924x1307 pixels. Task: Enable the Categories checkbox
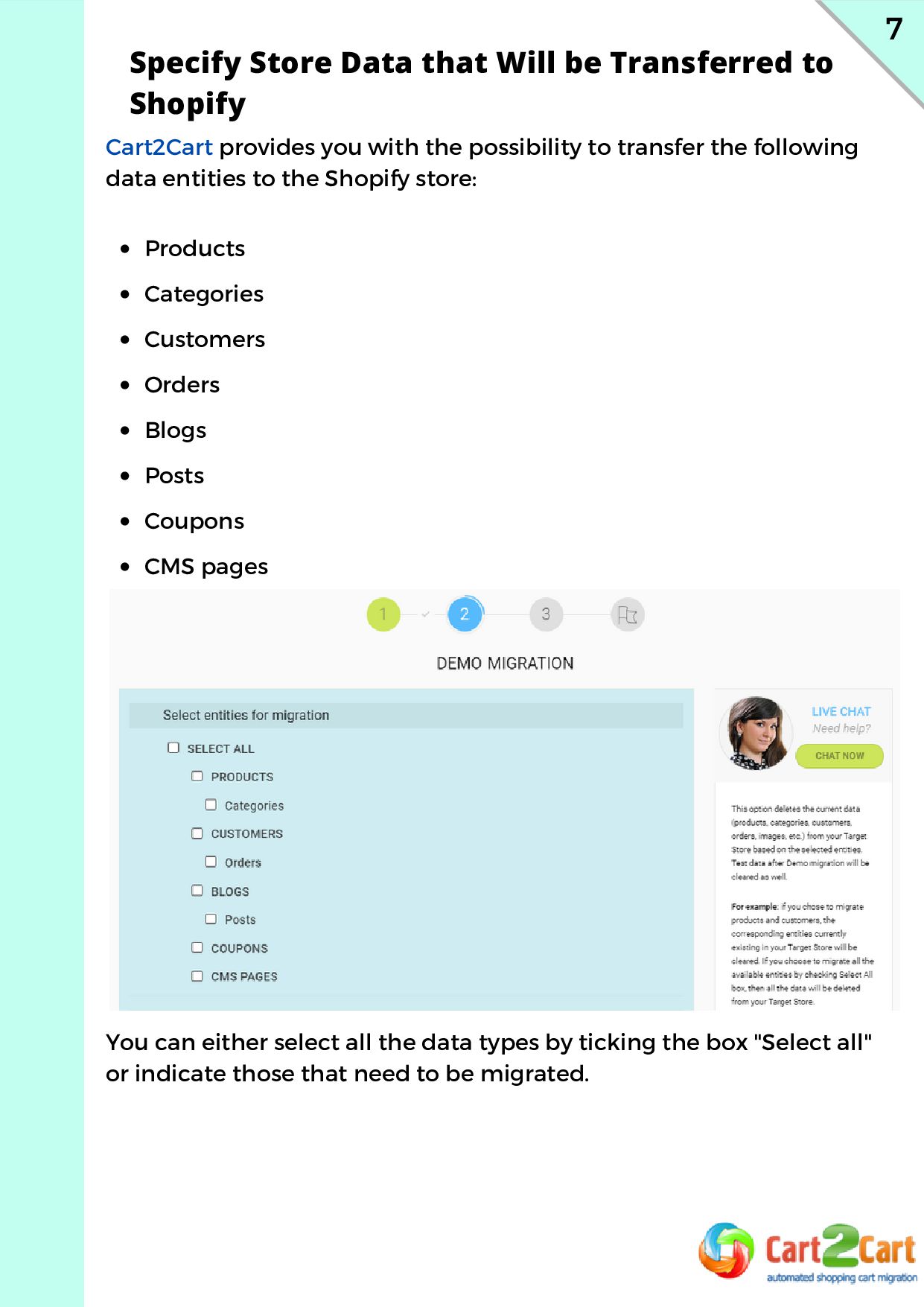coord(211,805)
